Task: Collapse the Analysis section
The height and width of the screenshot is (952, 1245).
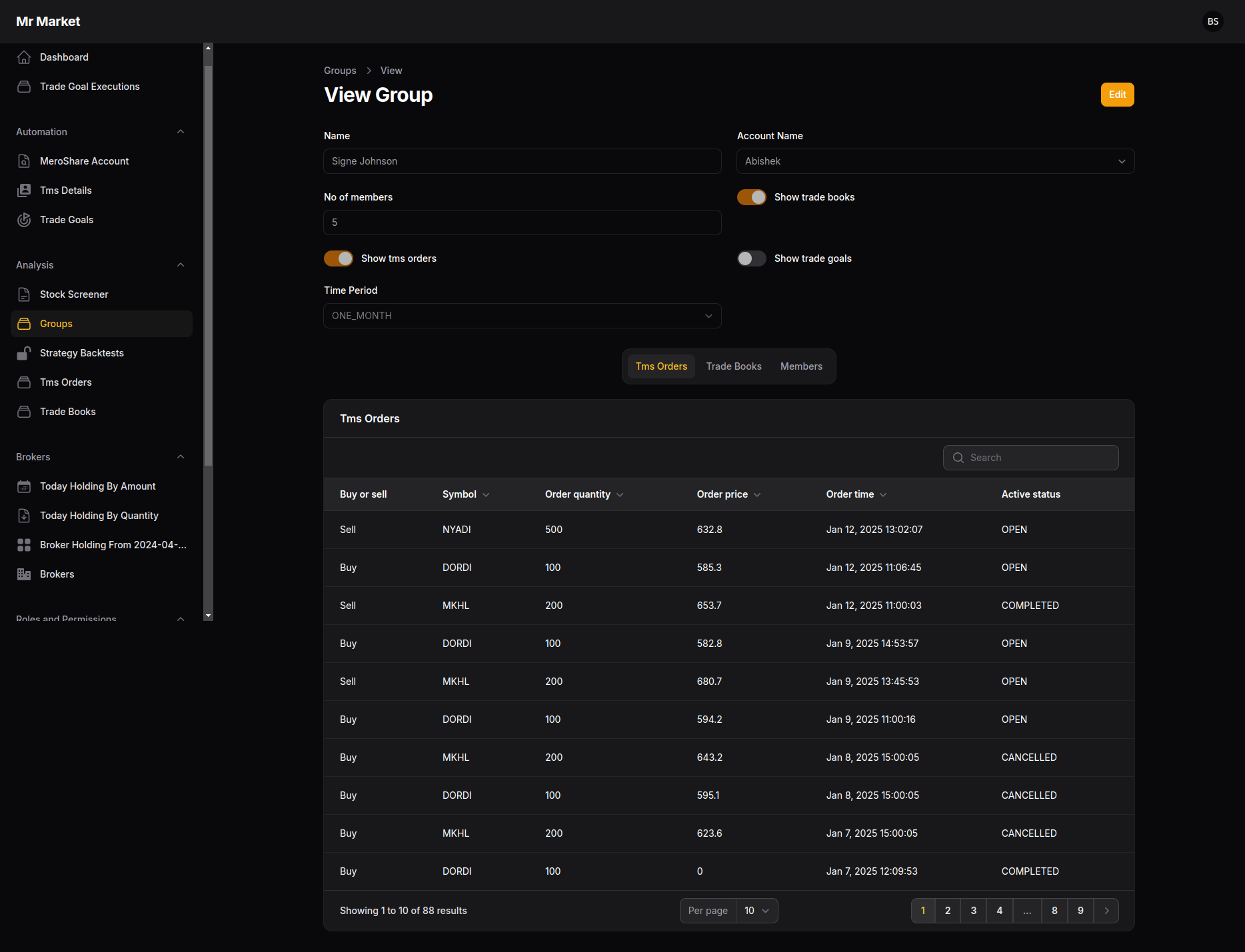Action: (x=181, y=265)
